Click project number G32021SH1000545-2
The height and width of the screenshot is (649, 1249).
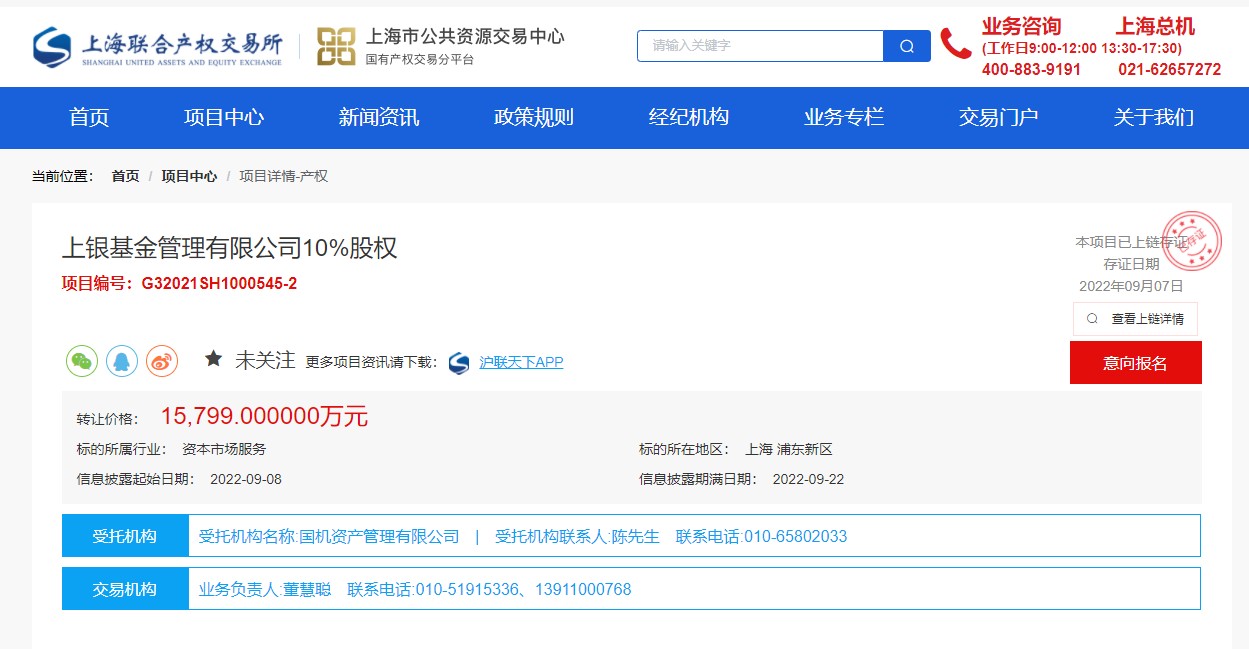219,283
